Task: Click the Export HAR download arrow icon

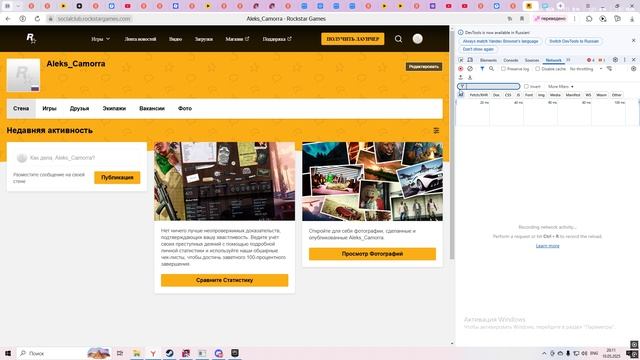Action: pyautogui.click(x=470, y=78)
